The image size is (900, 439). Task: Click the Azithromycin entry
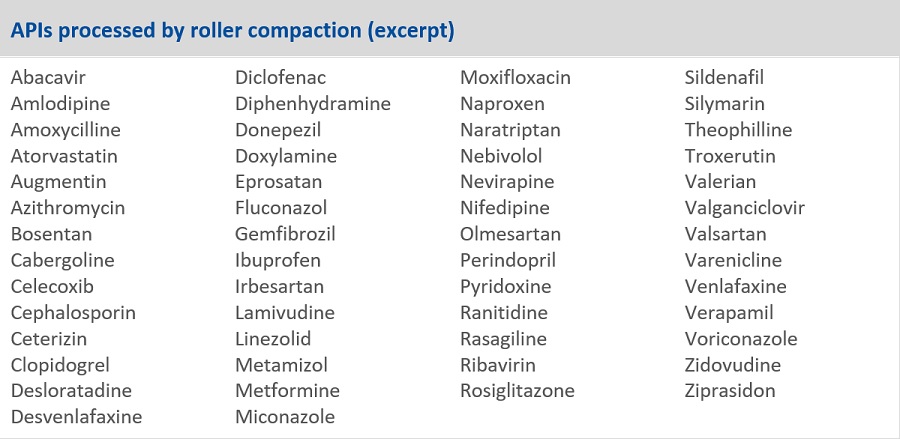coord(68,208)
